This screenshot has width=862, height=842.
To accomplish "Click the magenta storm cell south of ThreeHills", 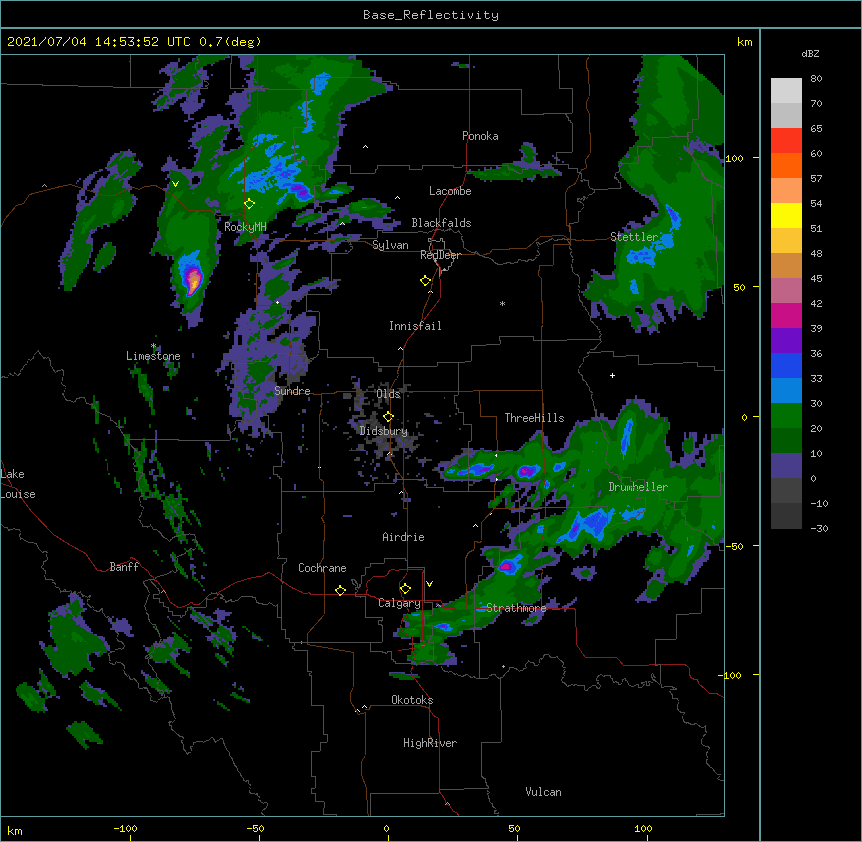I will 526,471.
